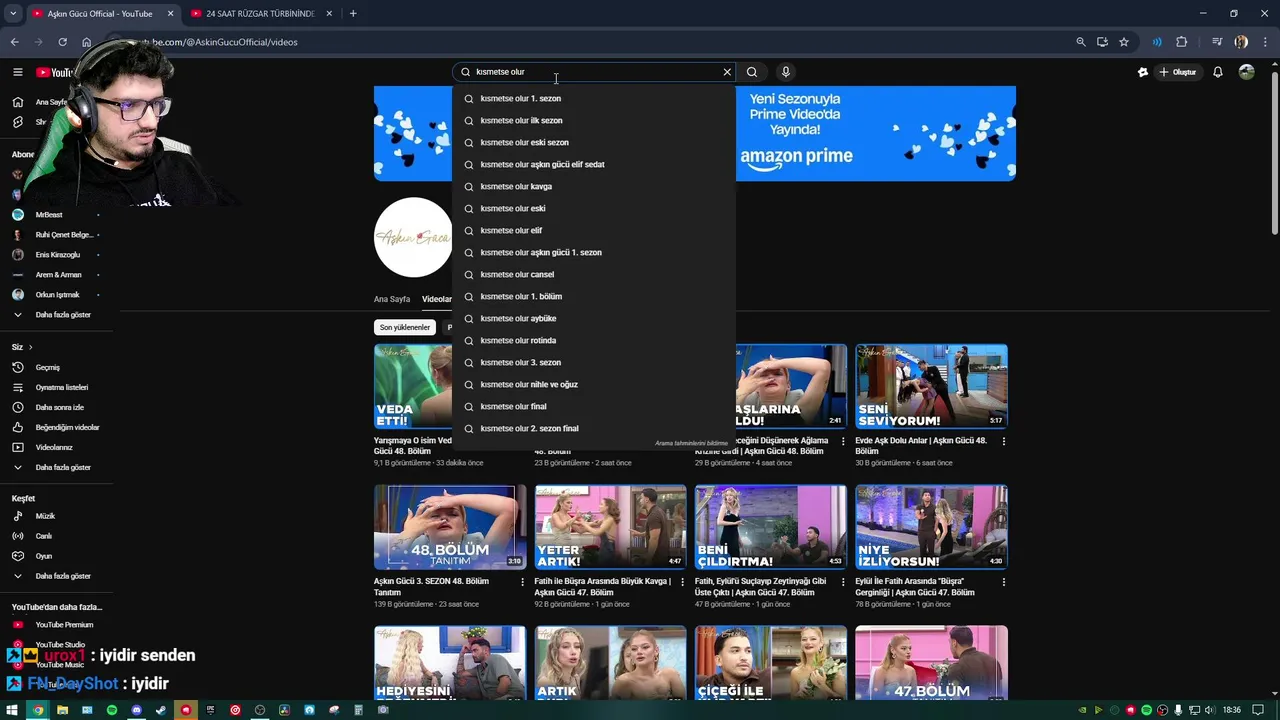Select the 'Son yüklenenler' filter chip

click(405, 327)
